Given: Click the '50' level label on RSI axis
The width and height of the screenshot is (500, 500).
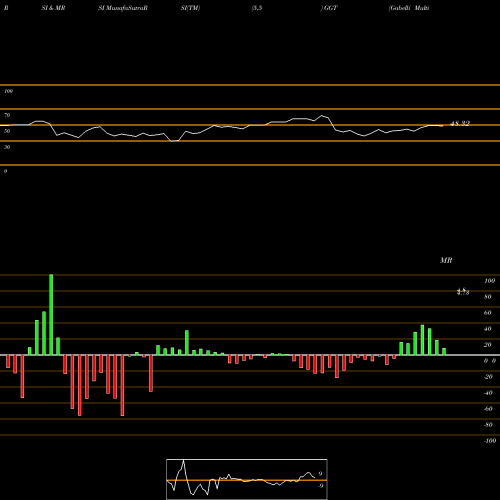Looking at the screenshot, I should [x=7, y=131].
